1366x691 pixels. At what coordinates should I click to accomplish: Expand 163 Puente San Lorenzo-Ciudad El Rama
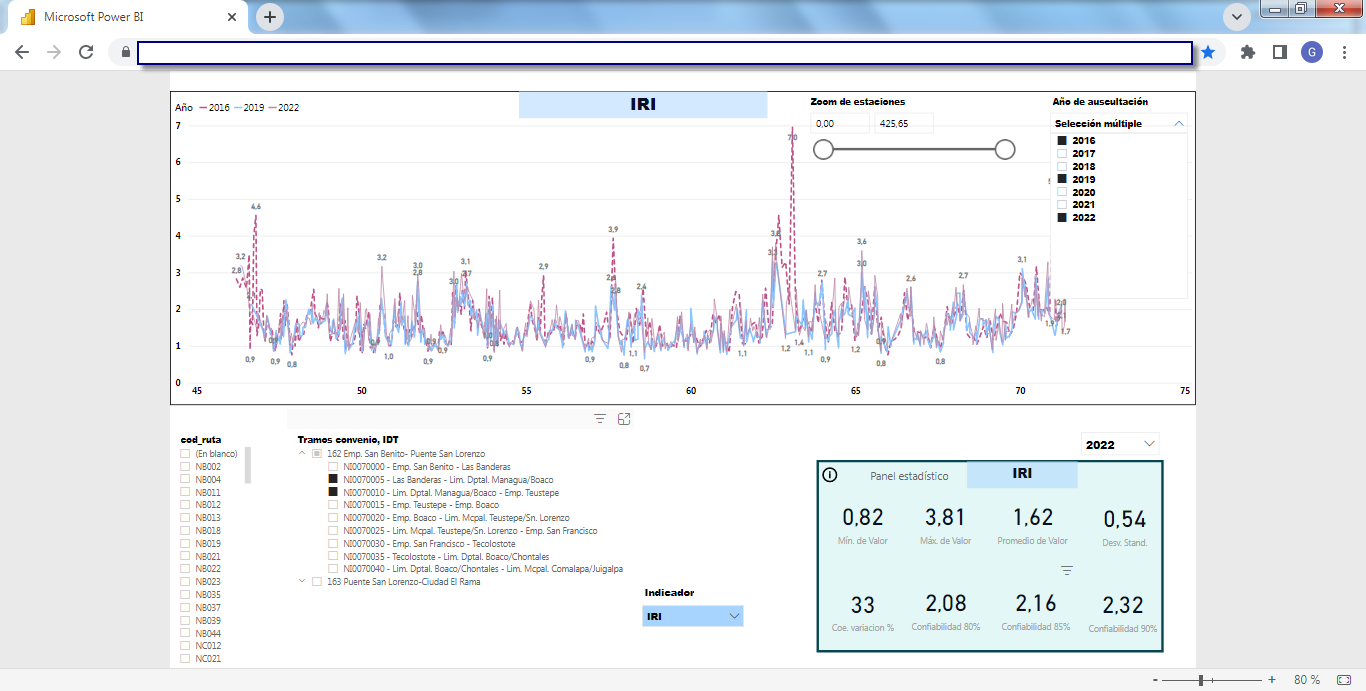[x=303, y=581]
